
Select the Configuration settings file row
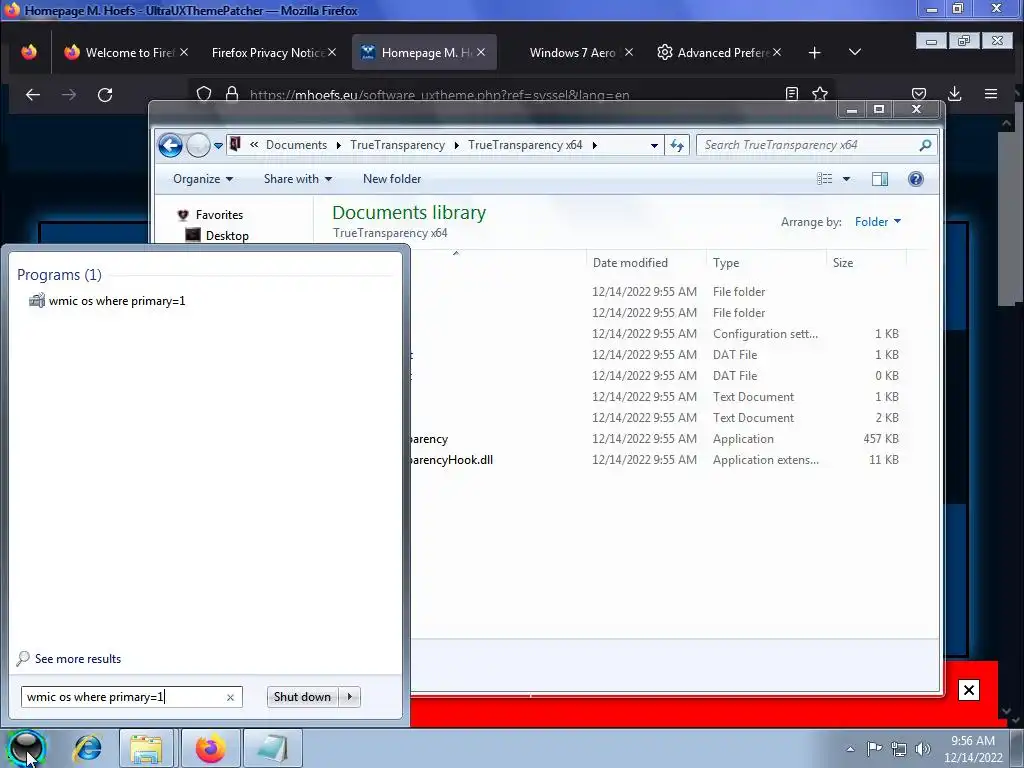coord(659,334)
